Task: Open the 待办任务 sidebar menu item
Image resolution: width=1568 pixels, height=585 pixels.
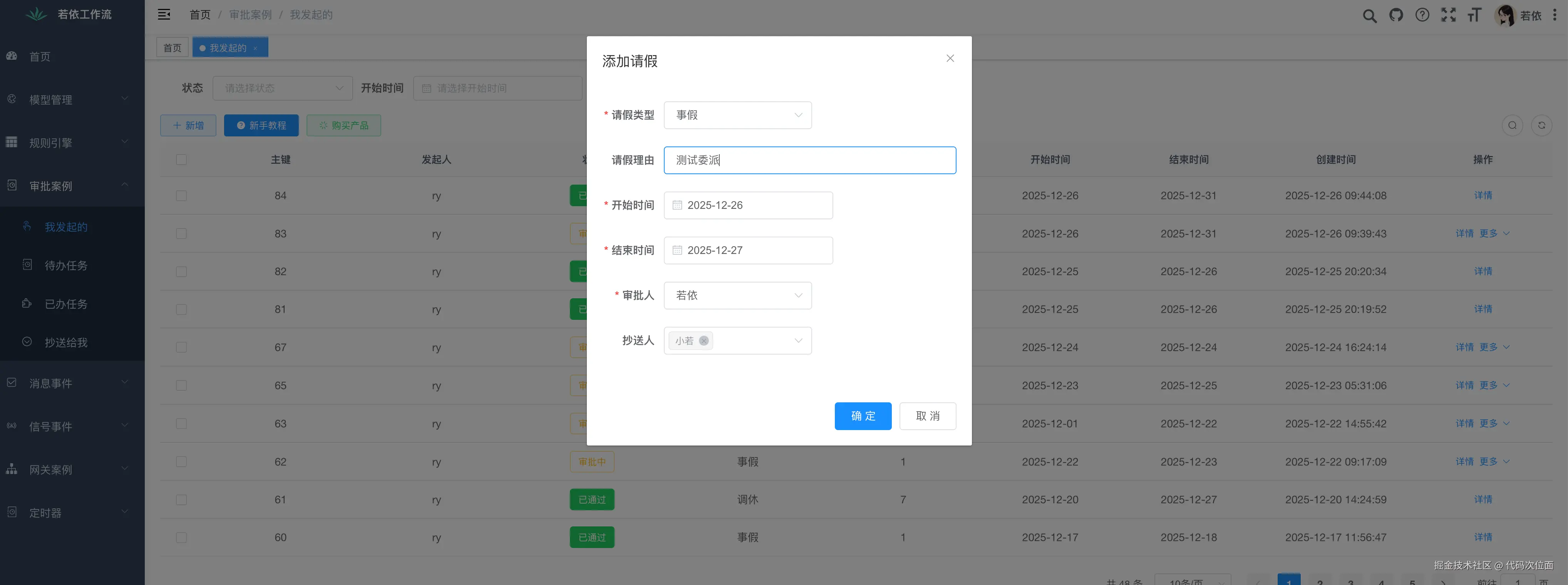Action: click(66, 266)
